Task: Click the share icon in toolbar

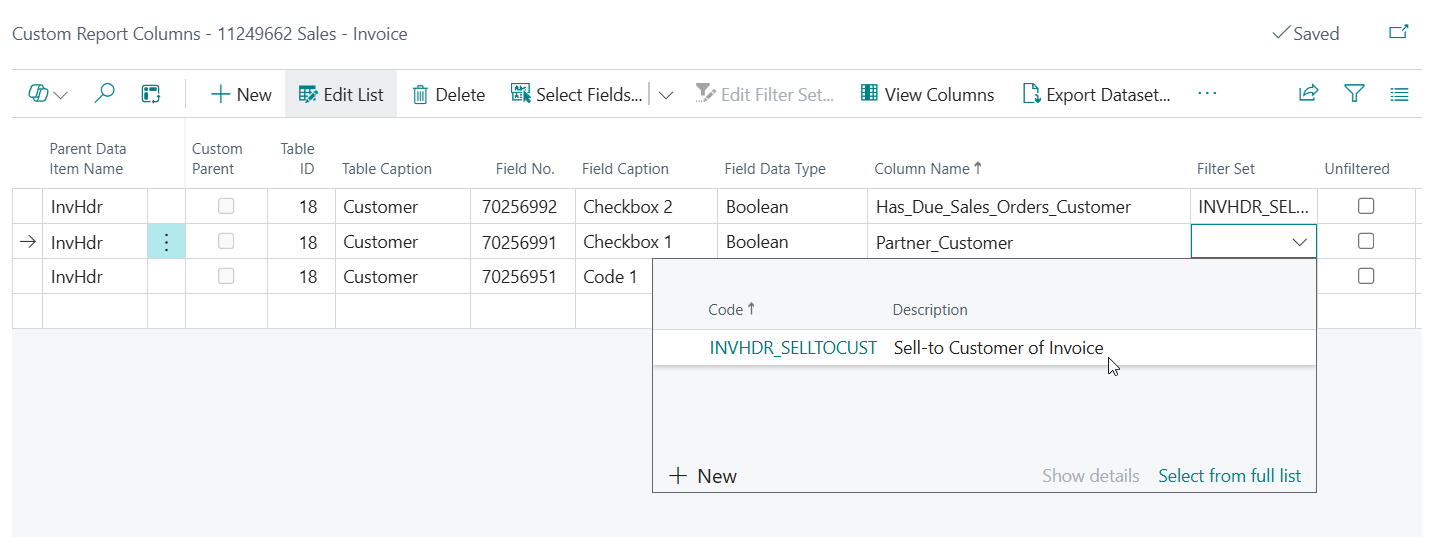Action: (x=1308, y=94)
